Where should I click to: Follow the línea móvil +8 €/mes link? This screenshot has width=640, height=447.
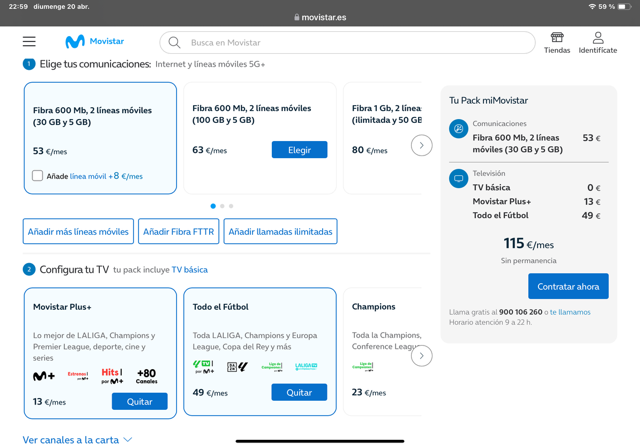click(106, 176)
